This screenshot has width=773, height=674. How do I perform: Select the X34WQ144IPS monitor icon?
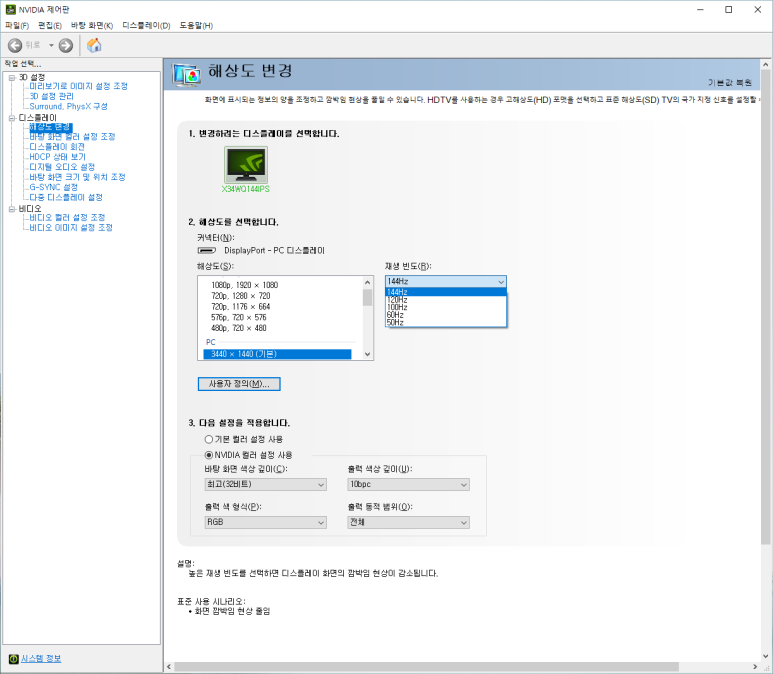pyautogui.click(x=246, y=165)
